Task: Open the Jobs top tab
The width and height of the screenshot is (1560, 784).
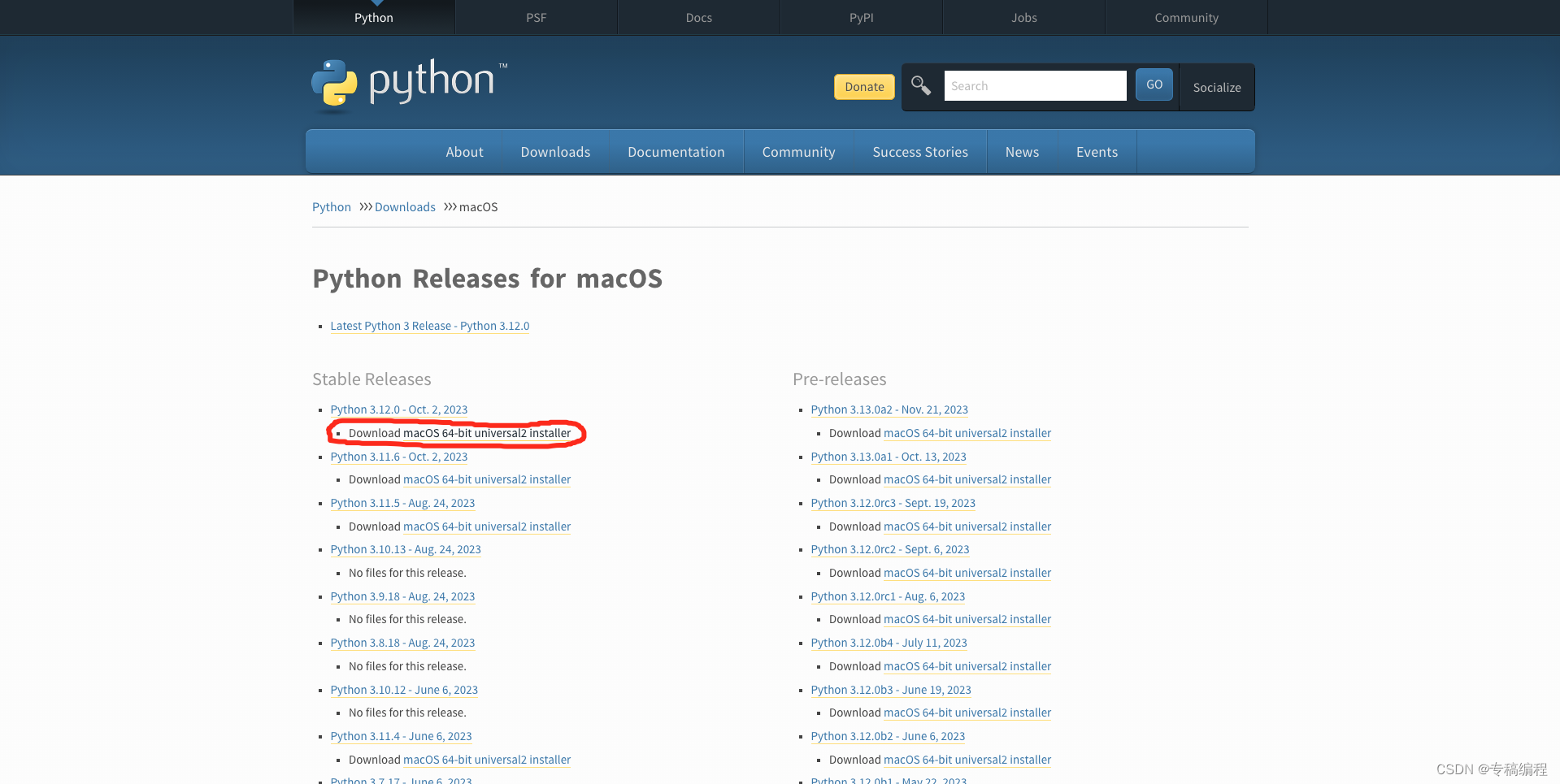Action: pos(1024,17)
